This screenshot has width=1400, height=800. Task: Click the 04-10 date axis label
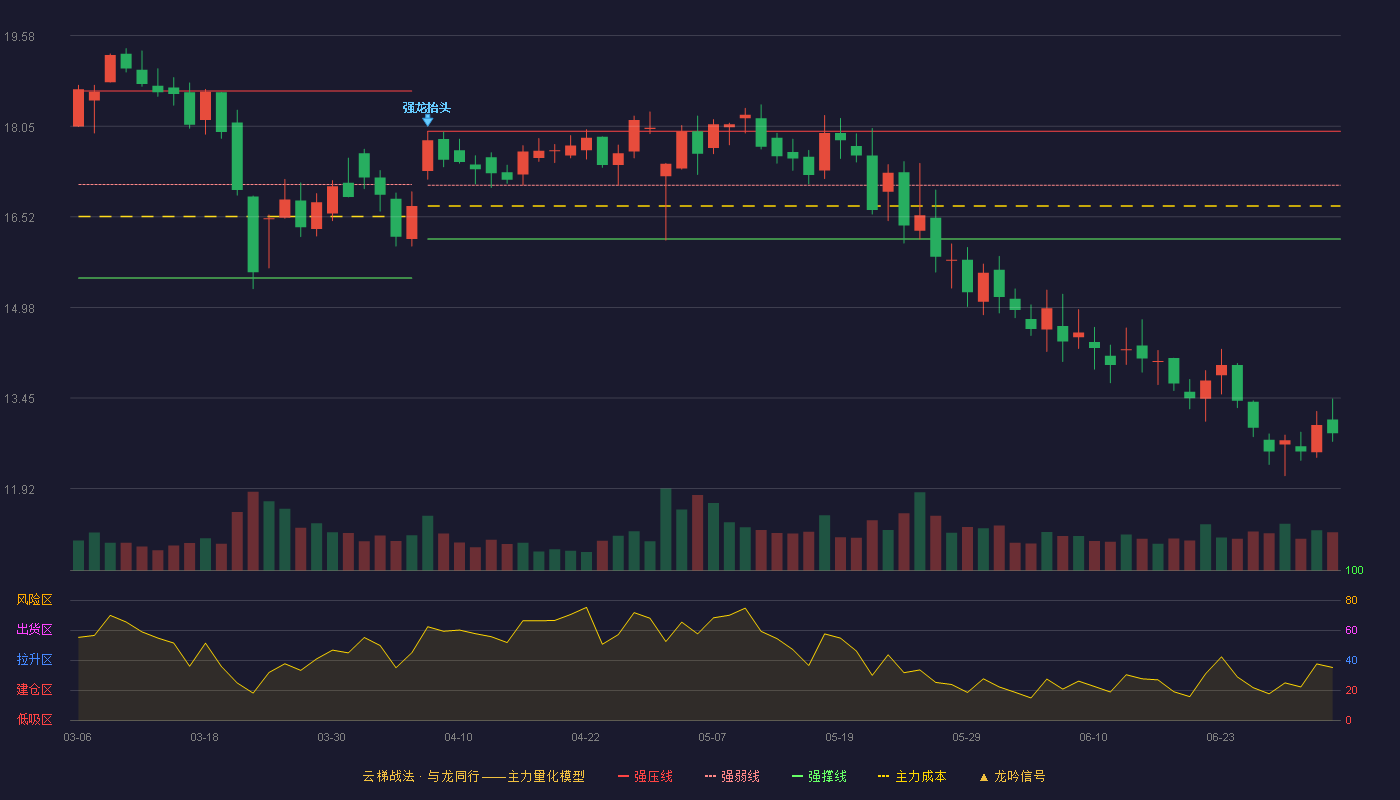point(458,737)
